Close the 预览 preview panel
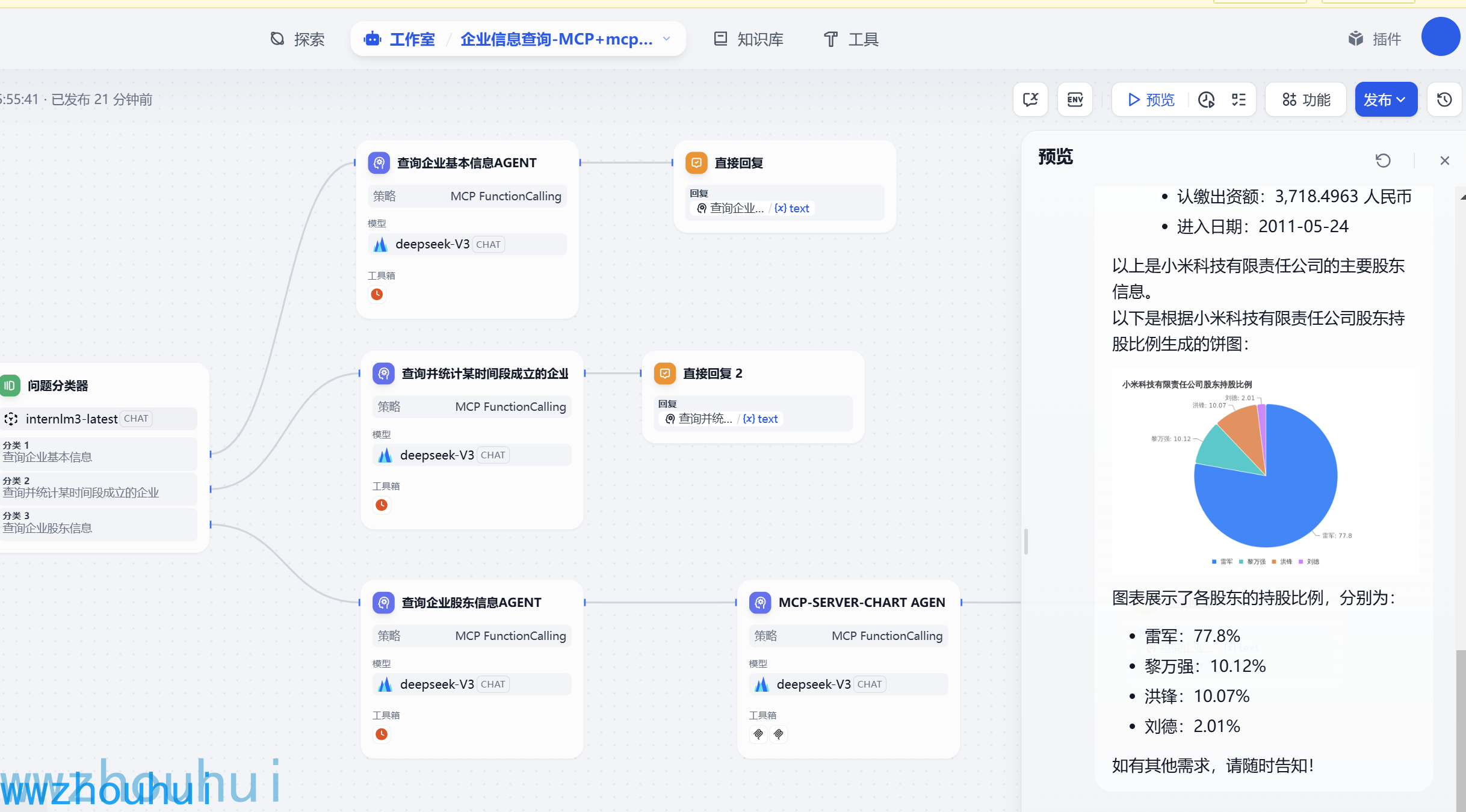The height and width of the screenshot is (812, 1466). [x=1445, y=161]
